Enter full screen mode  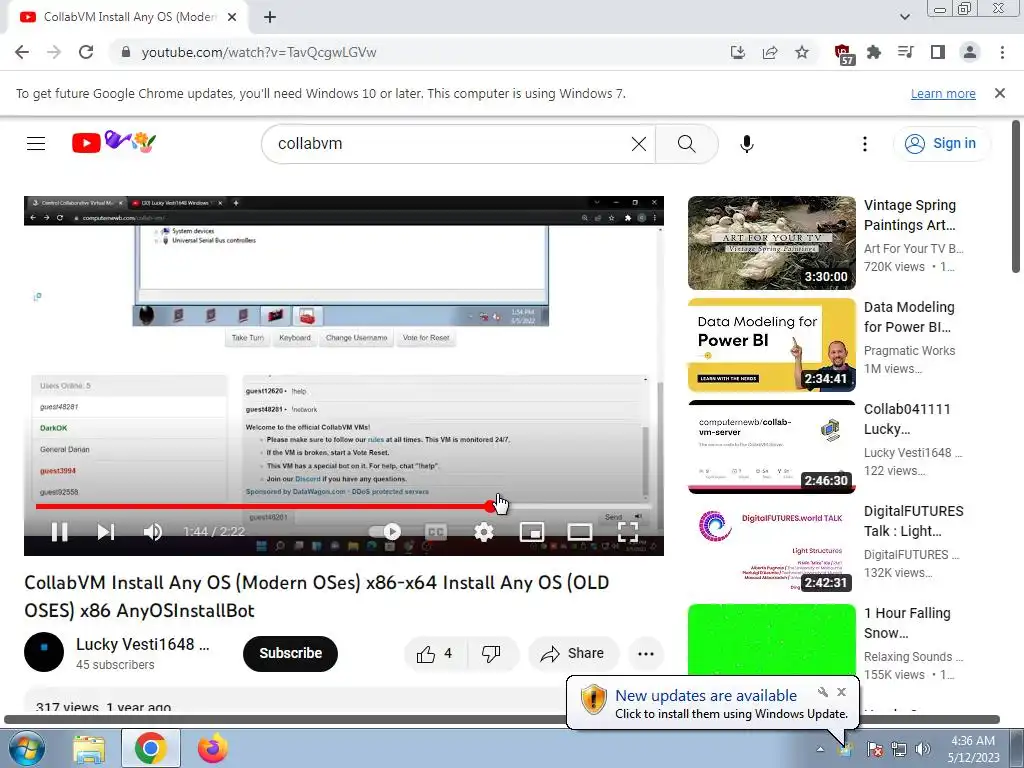click(628, 532)
